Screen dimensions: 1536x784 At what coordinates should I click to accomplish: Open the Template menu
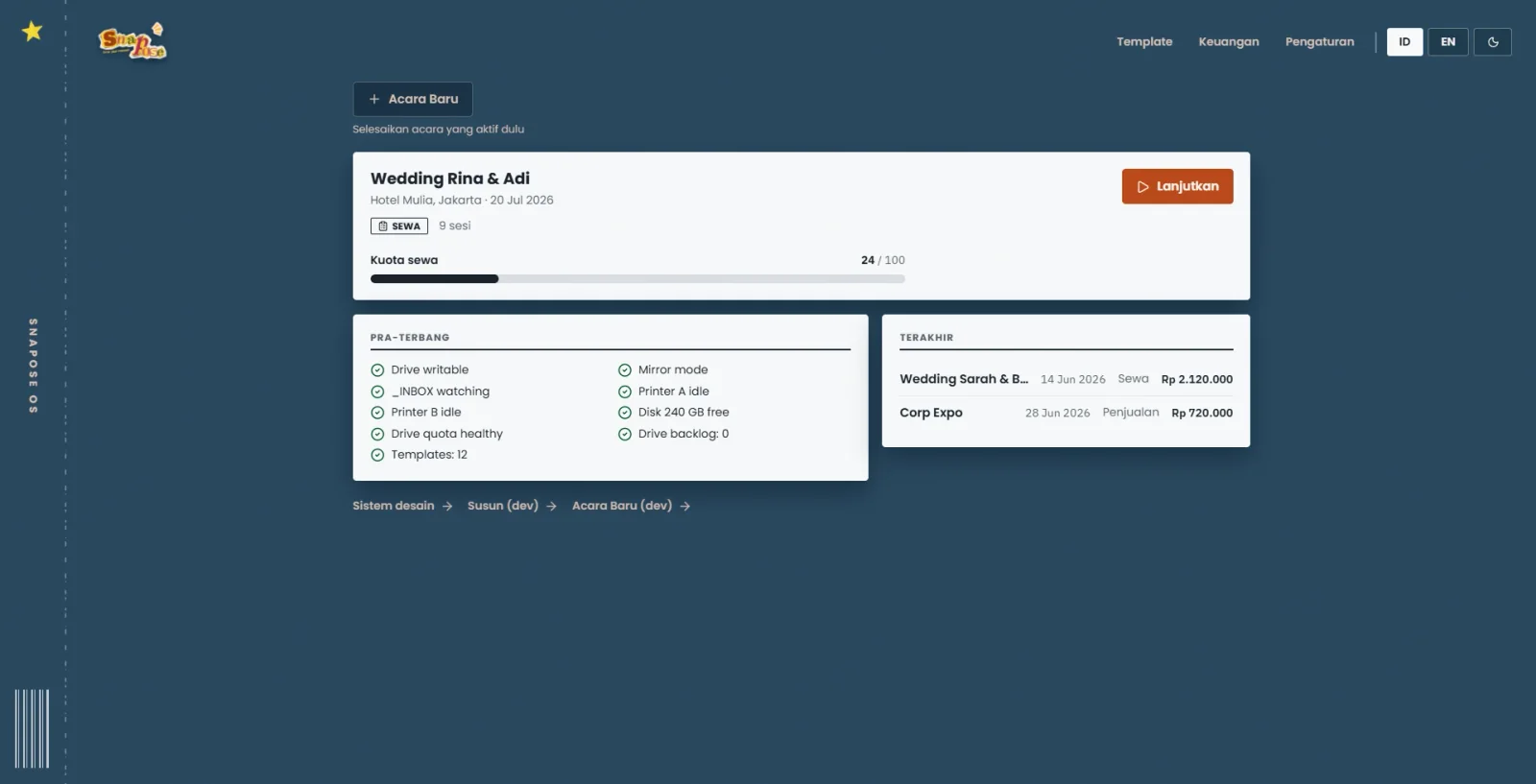pyautogui.click(x=1144, y=42)
